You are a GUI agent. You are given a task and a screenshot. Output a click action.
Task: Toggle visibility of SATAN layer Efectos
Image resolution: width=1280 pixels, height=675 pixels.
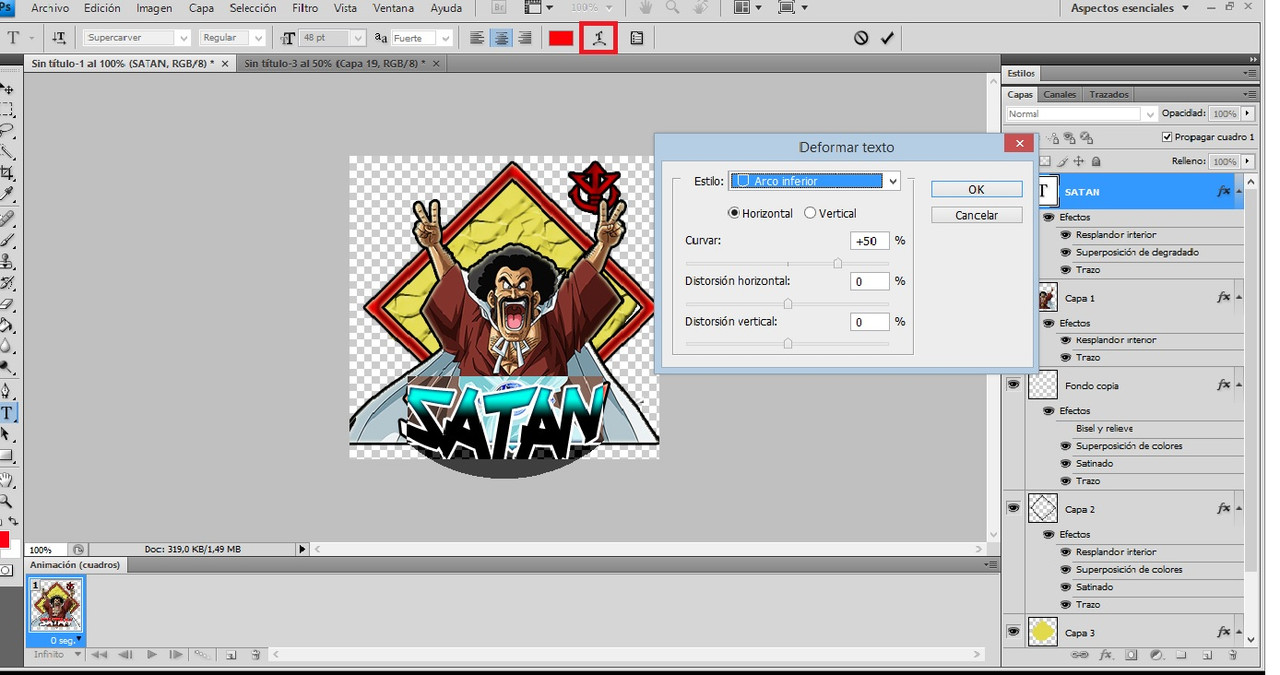click(1049, 217)
